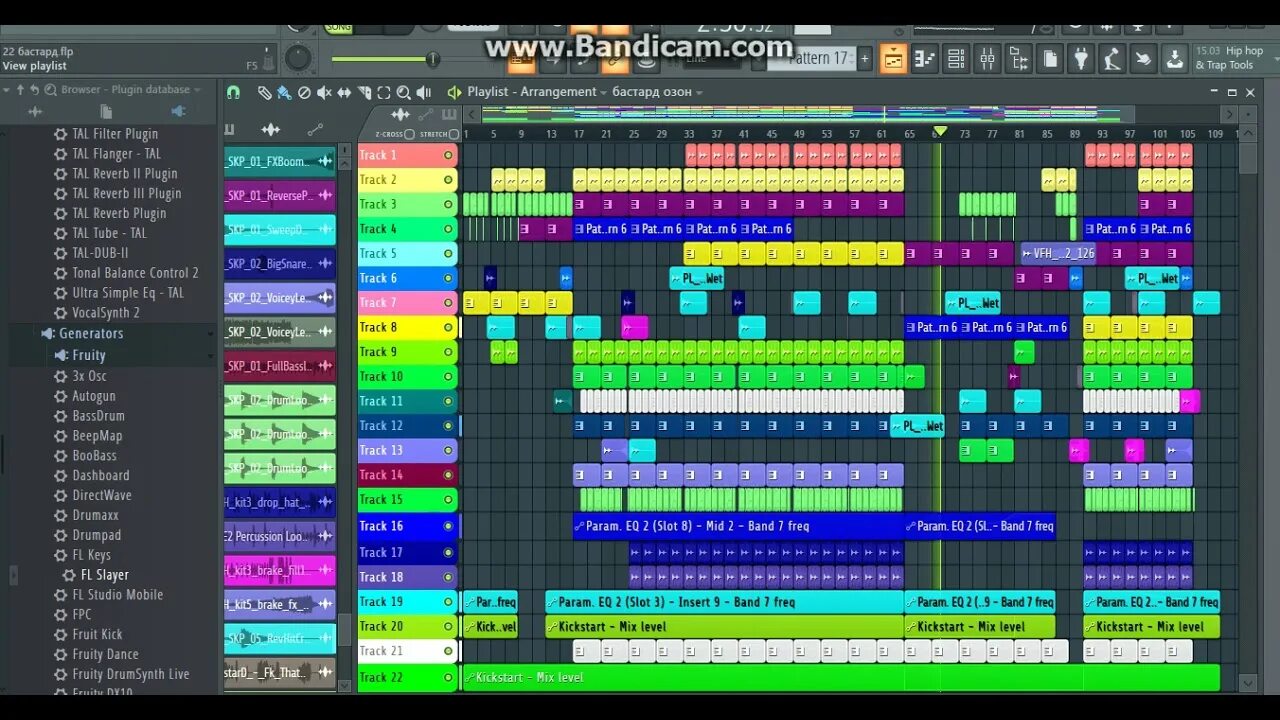Show the Plugins category in the Browser
Screen dimensions: 1280x720
pos(178,111)
